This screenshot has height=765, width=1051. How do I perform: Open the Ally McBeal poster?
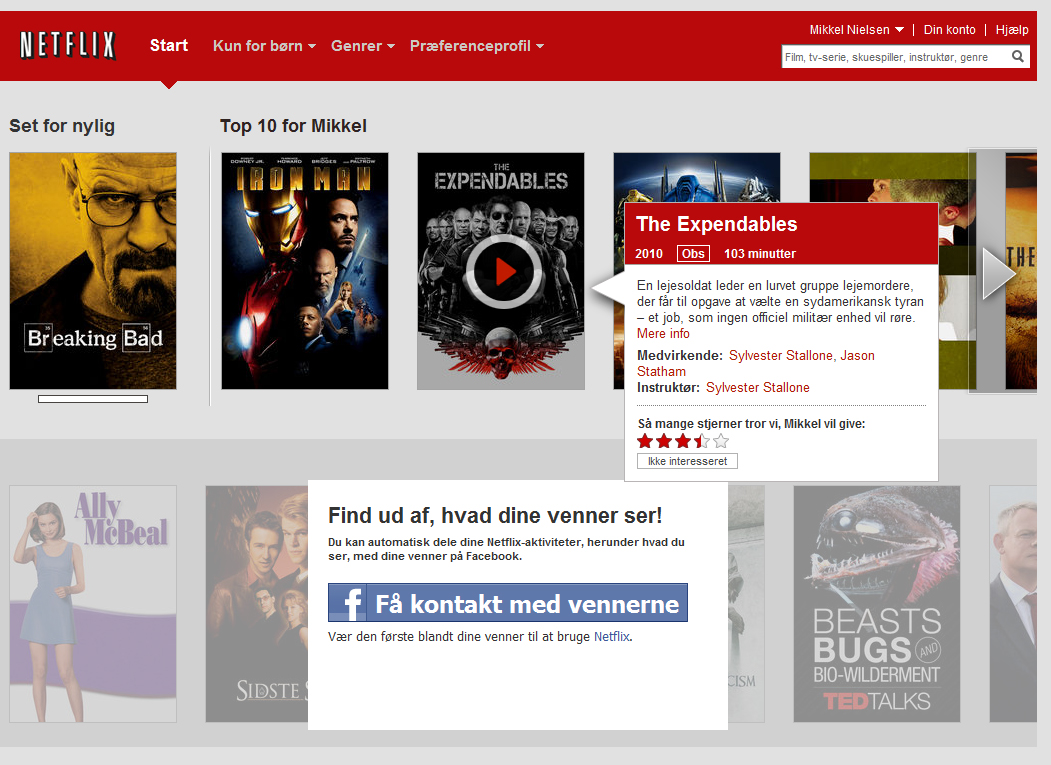click(93, 604)
